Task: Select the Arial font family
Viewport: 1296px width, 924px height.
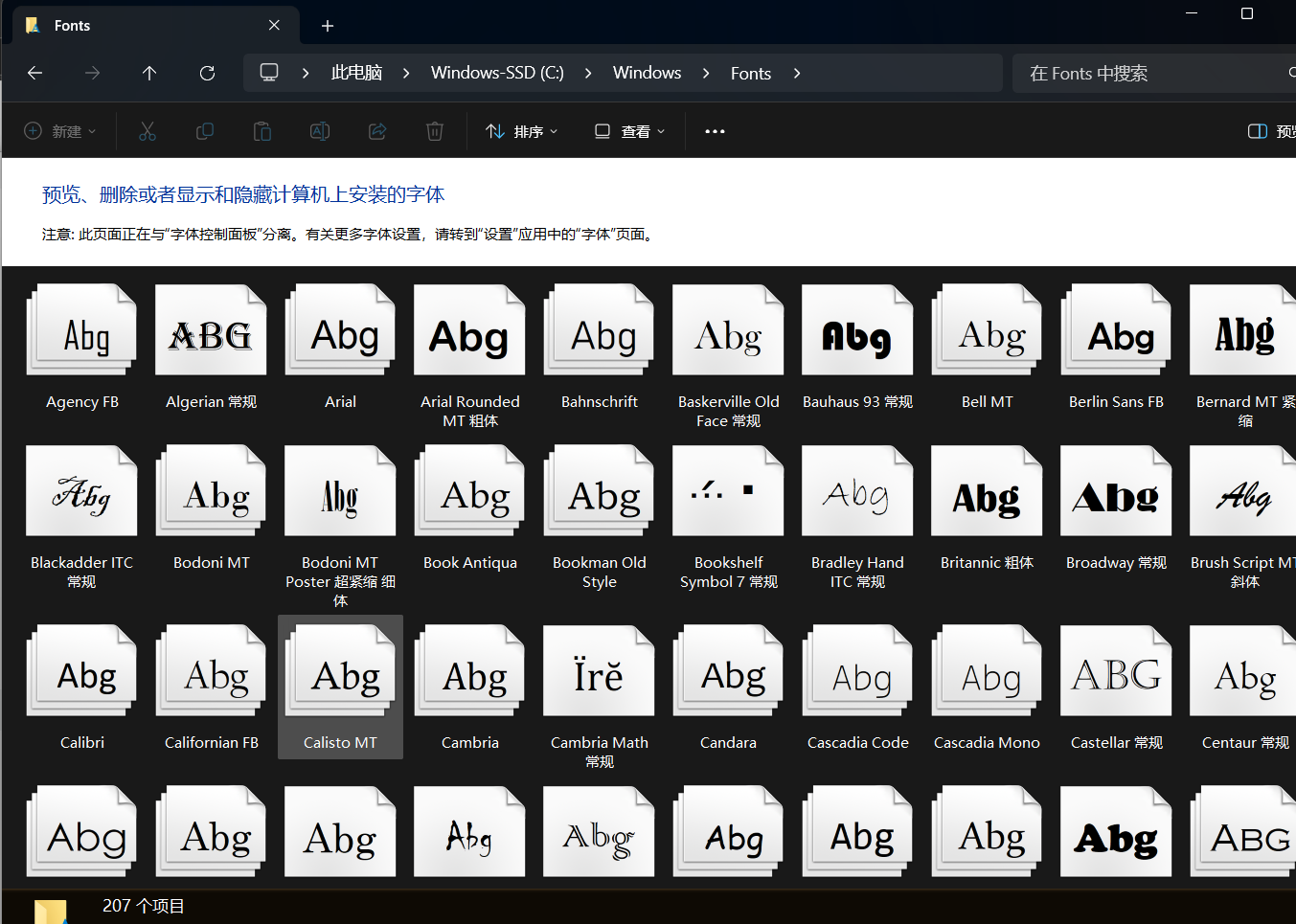Action: [x=340, y=348]
